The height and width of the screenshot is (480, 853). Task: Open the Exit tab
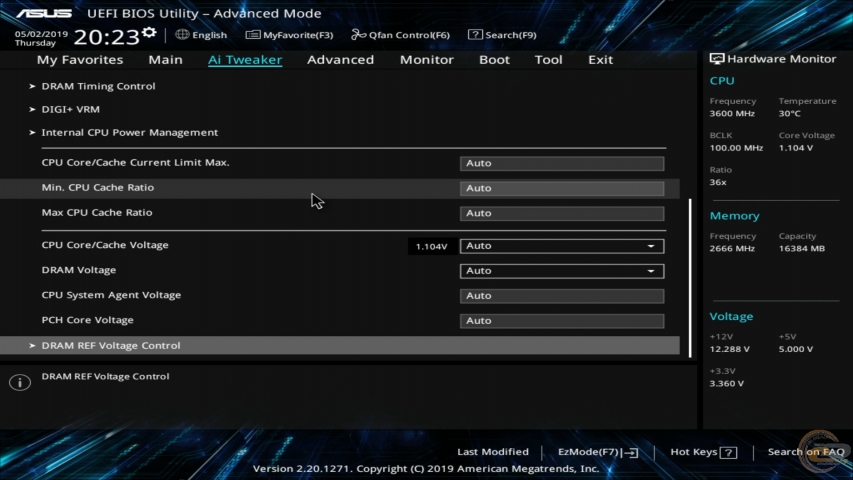[x=600, y=60]
